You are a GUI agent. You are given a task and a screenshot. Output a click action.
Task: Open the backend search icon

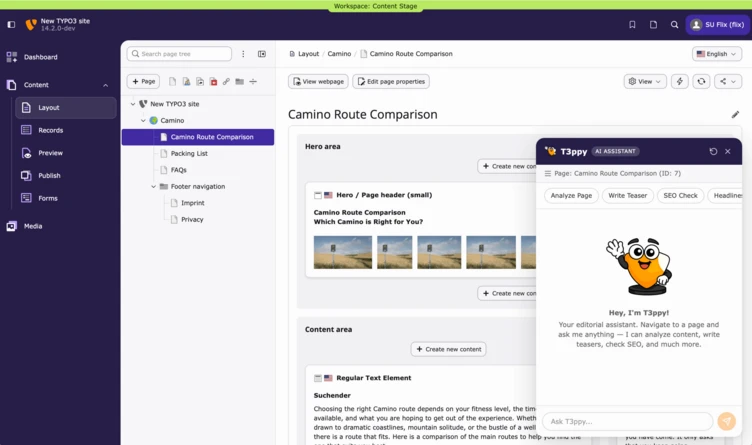tap(674, 24)
